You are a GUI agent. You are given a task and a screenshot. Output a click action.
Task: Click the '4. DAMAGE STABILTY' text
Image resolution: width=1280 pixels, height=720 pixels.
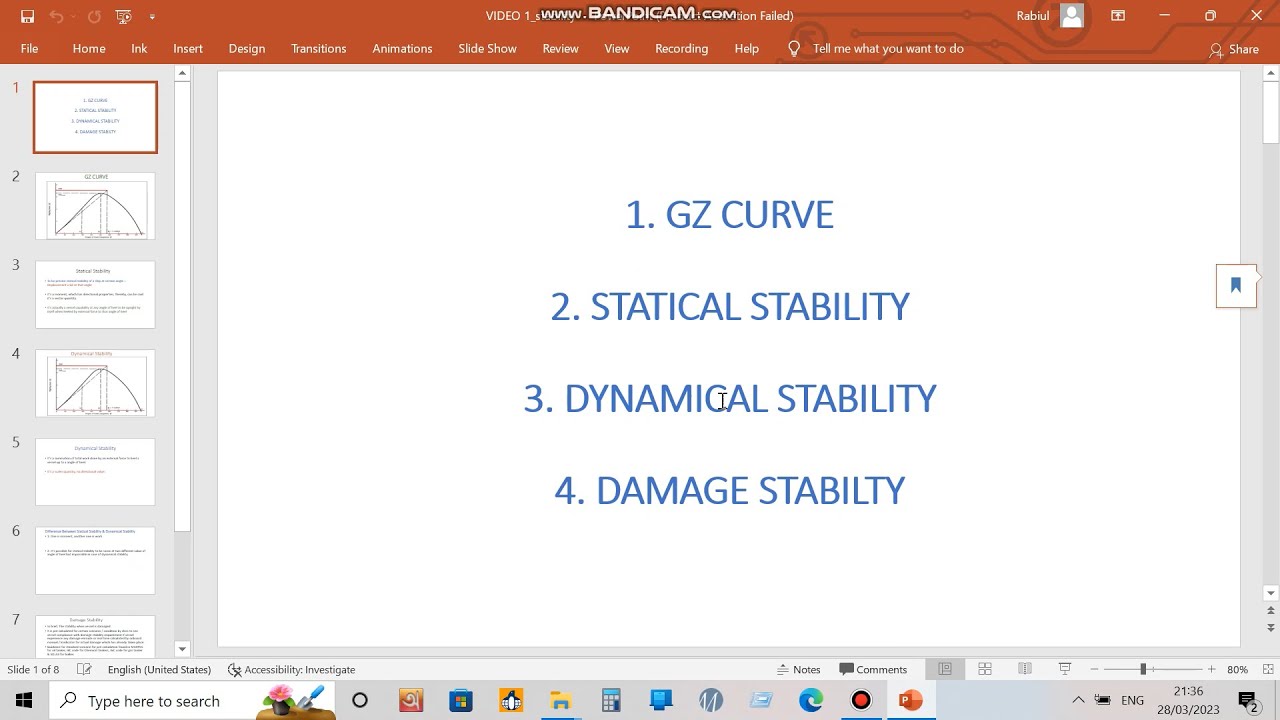pos(729,490)
